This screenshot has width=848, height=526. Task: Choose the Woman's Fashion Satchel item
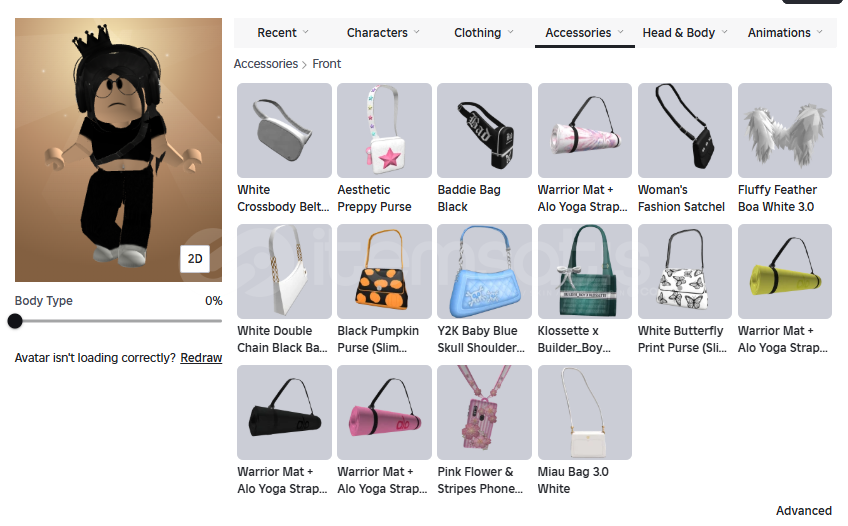pyautogui.click(x=685, y=130)
